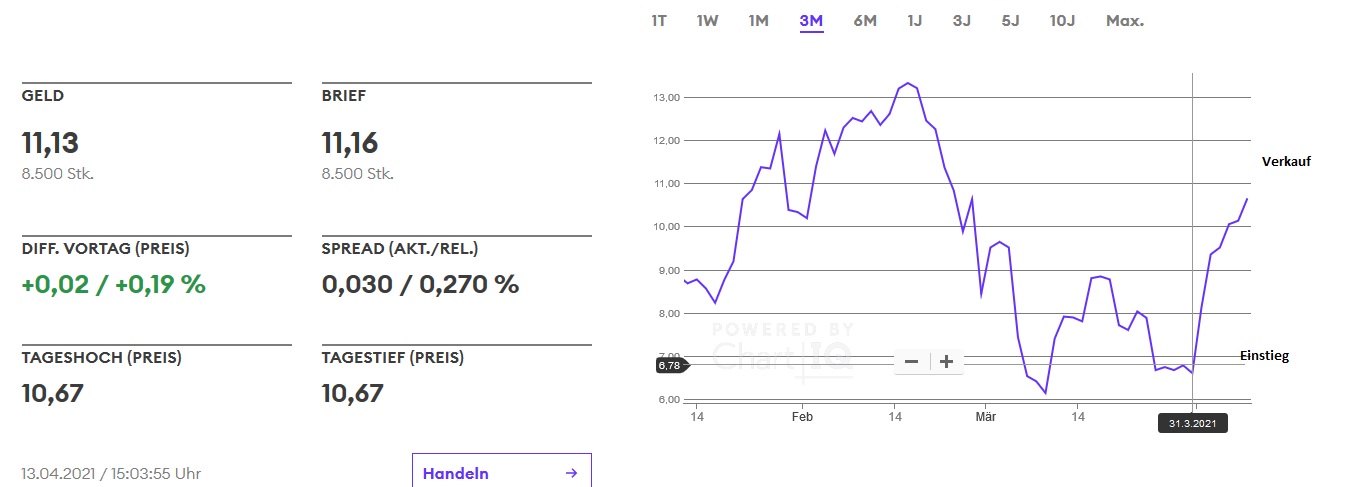Select the active 3M range tab
Screen dimensions: 1365x487
pyautogui.click(x=811, y=21)
